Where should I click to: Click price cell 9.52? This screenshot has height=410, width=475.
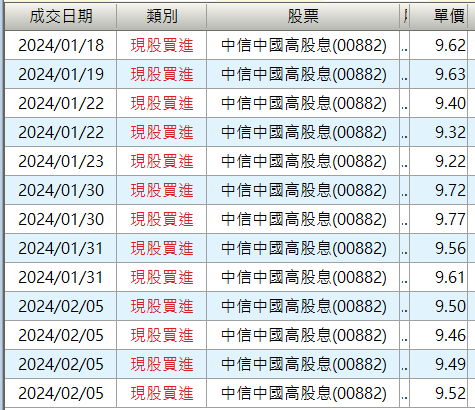(x=439, y=393)
